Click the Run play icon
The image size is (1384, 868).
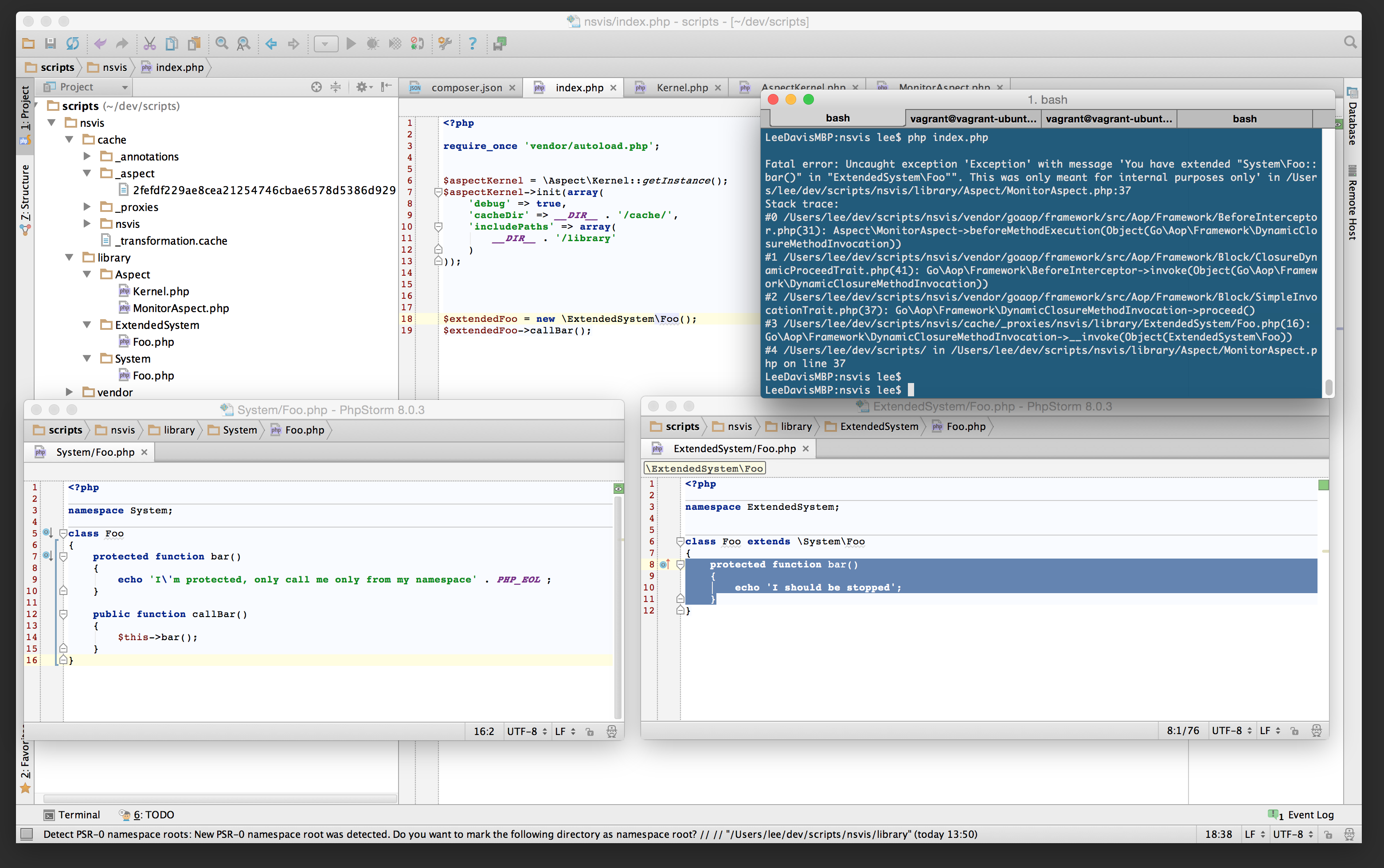pos(351,43)
